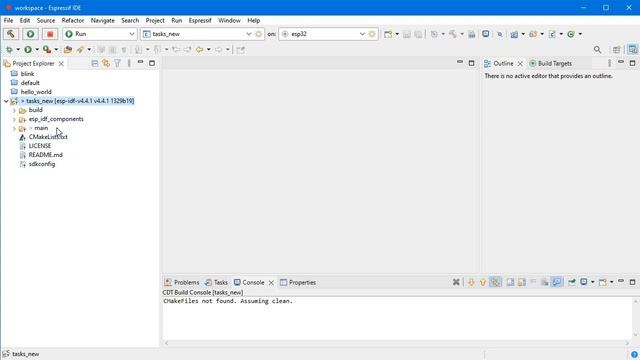This screenshot has height=360, width=640.
Task: Click the Debug bug toolbar icon
Action: click(9, 49)
